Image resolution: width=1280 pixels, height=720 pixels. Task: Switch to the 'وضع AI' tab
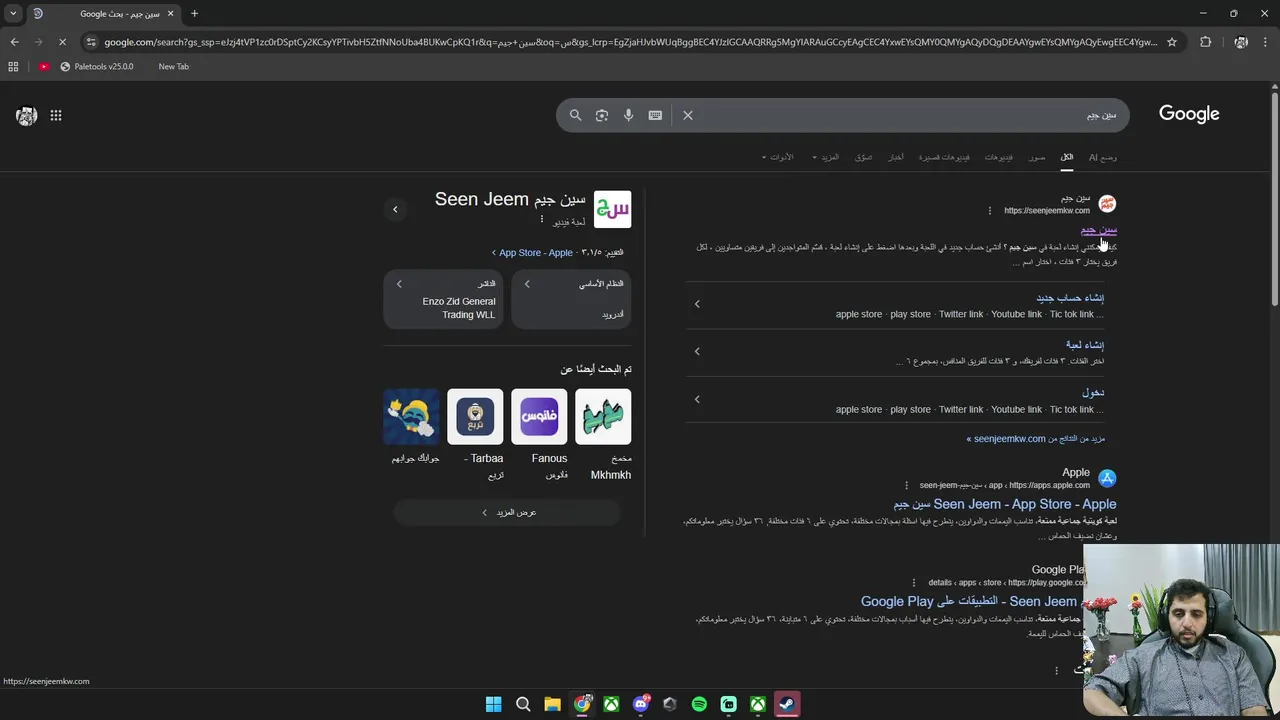[1103, 157]
